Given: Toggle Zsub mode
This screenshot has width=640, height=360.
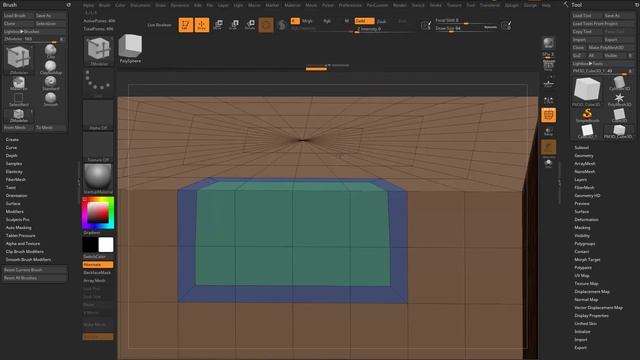Looking at the screenshot, I should (381, 21).
